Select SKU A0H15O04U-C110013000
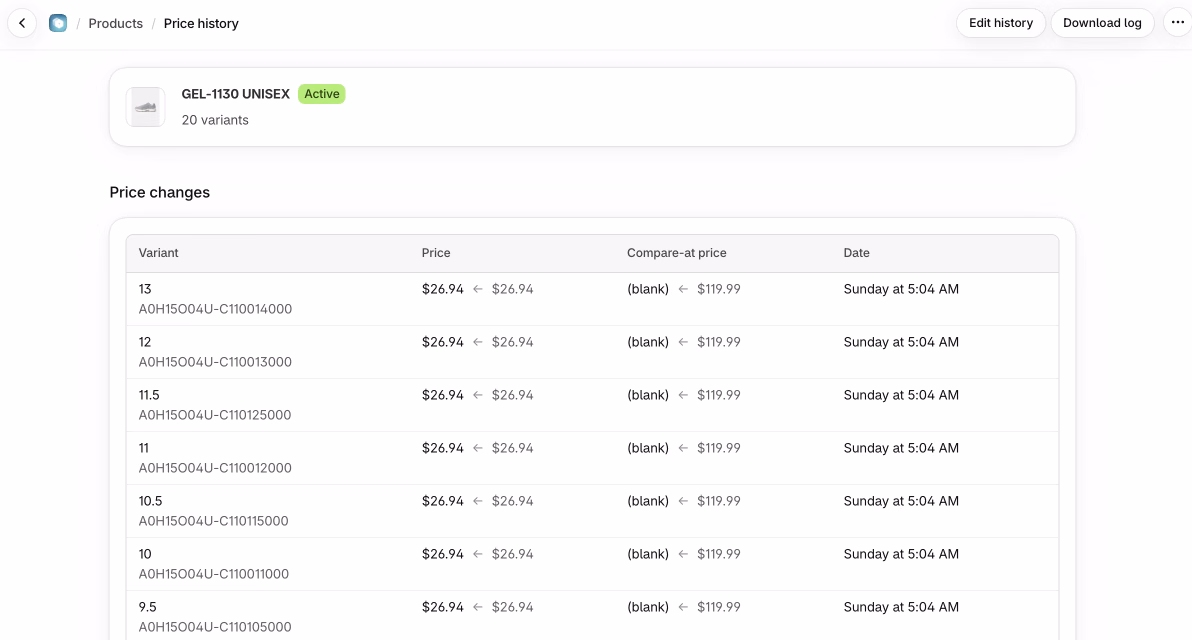 click(x=215, y=363)
